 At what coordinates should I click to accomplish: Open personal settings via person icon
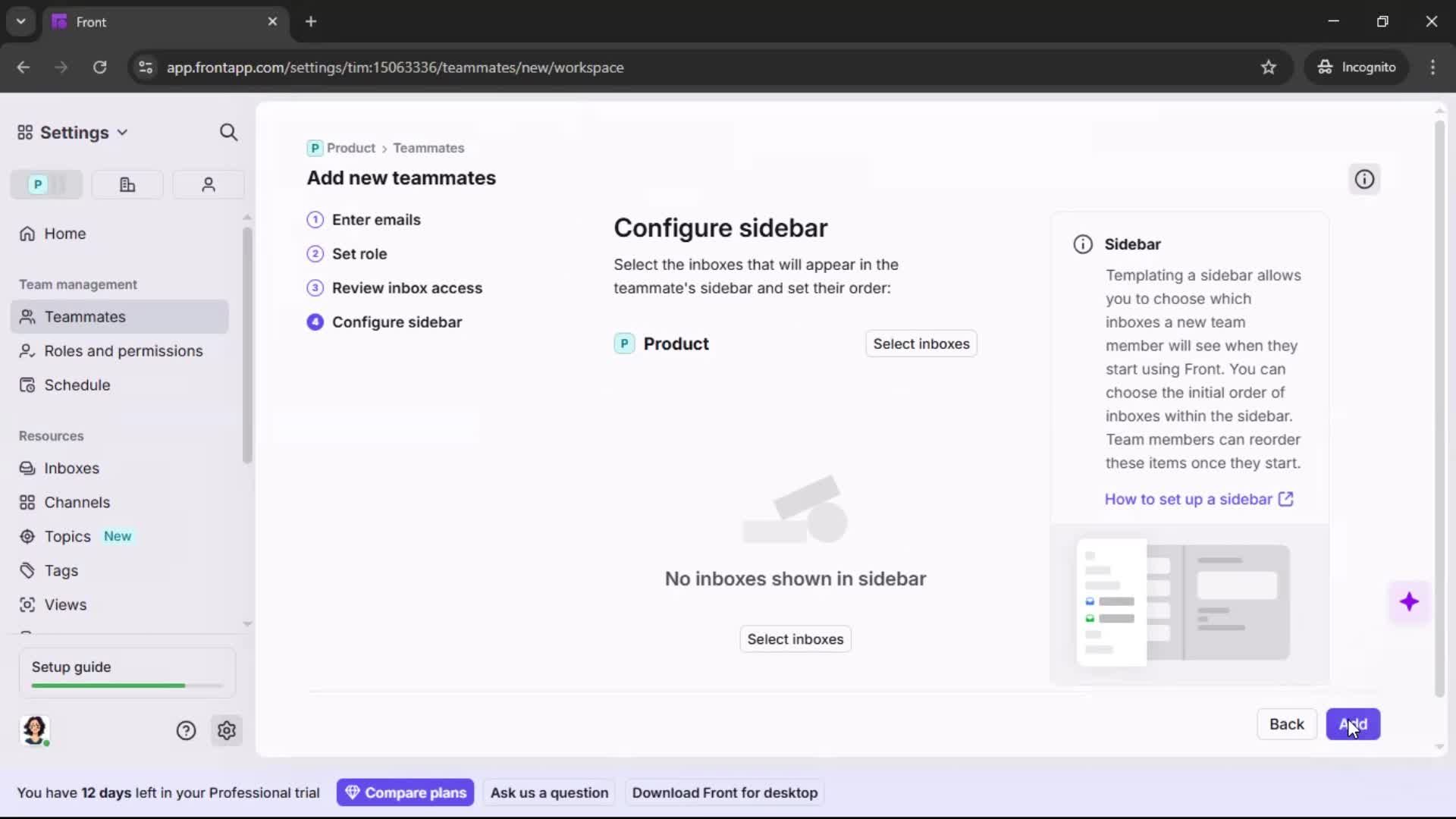click(x=208, y=184)
